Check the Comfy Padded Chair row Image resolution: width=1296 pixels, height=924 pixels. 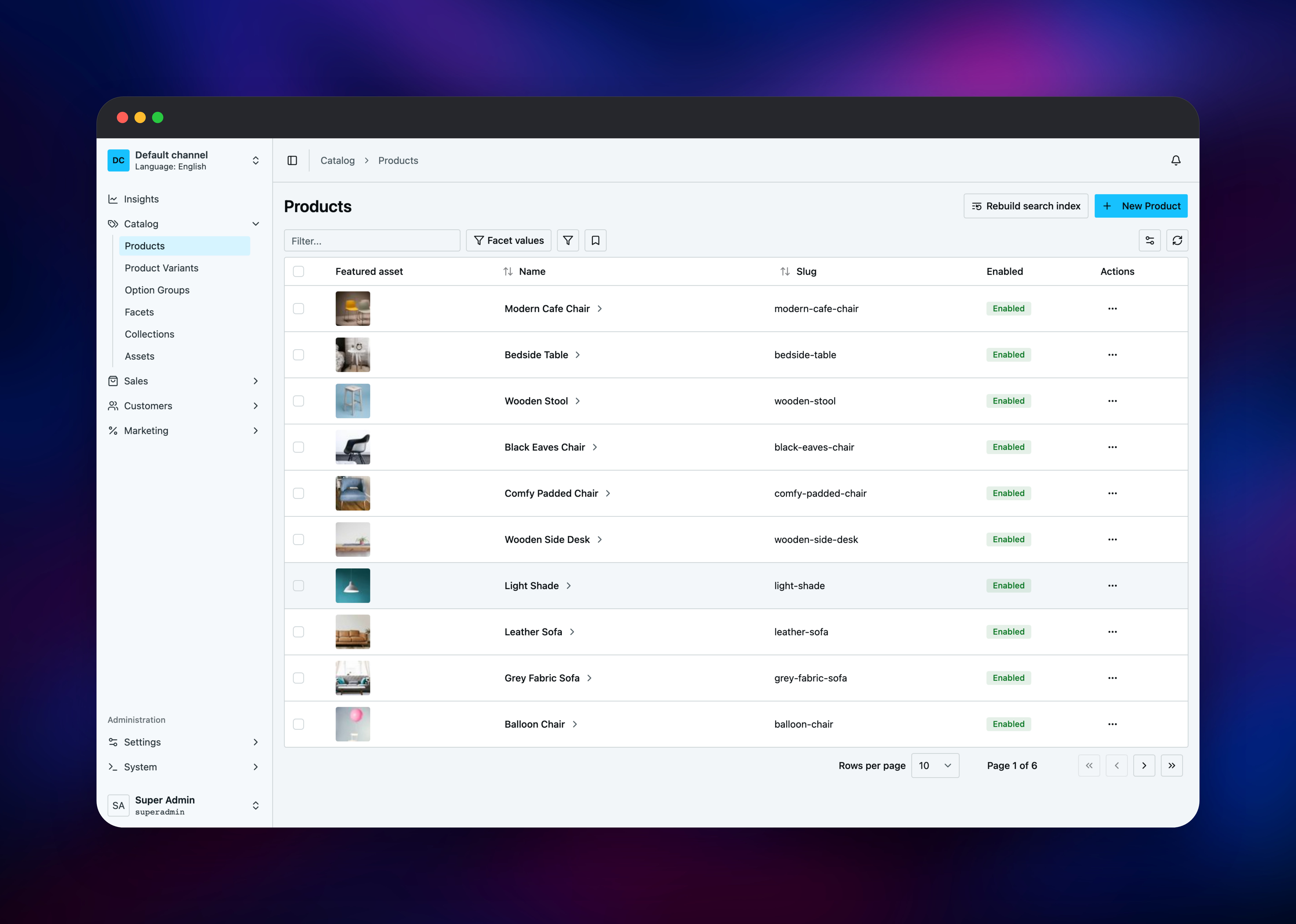tap(298, 493)
